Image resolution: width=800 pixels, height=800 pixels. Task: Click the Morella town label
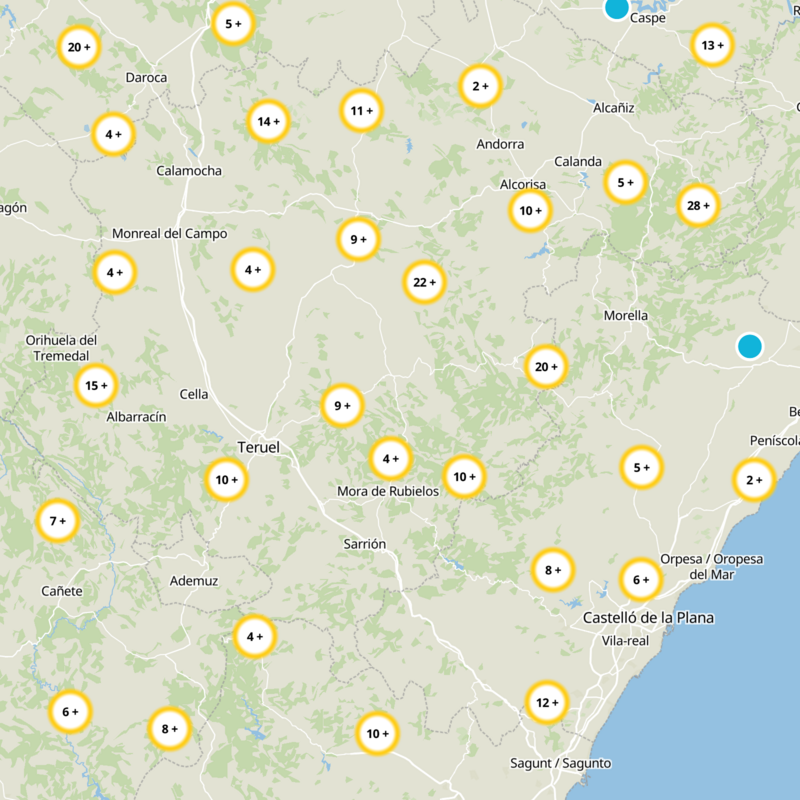pos(626,315)
